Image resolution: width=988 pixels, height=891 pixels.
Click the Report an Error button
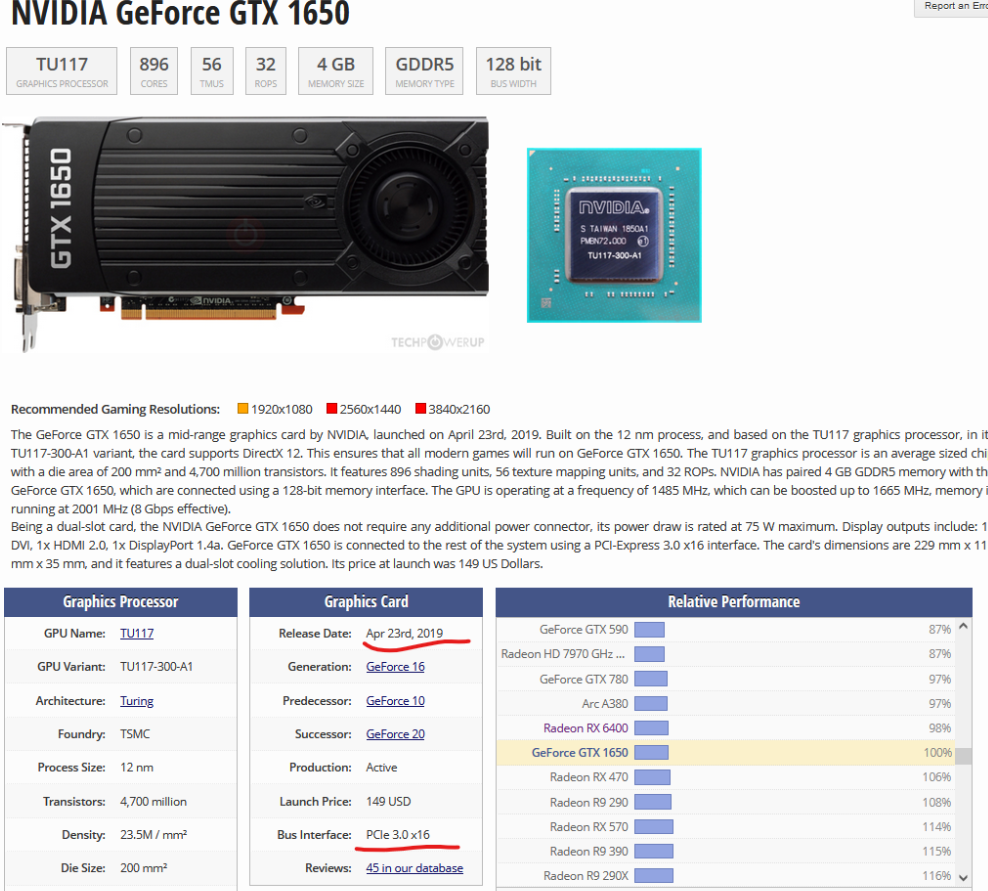point(951,6)
